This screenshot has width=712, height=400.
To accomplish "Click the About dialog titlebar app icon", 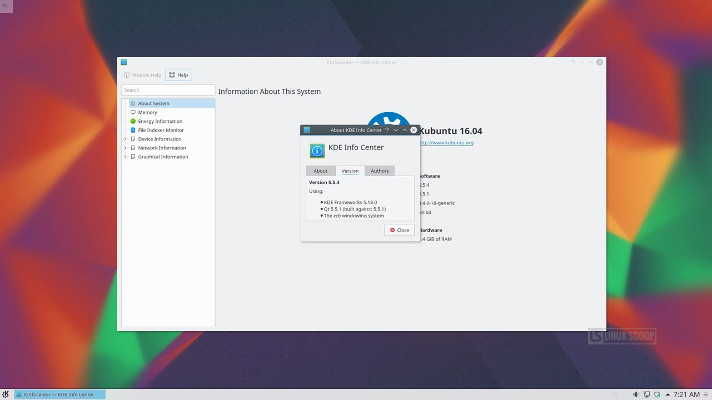I will tap(307, 130).
